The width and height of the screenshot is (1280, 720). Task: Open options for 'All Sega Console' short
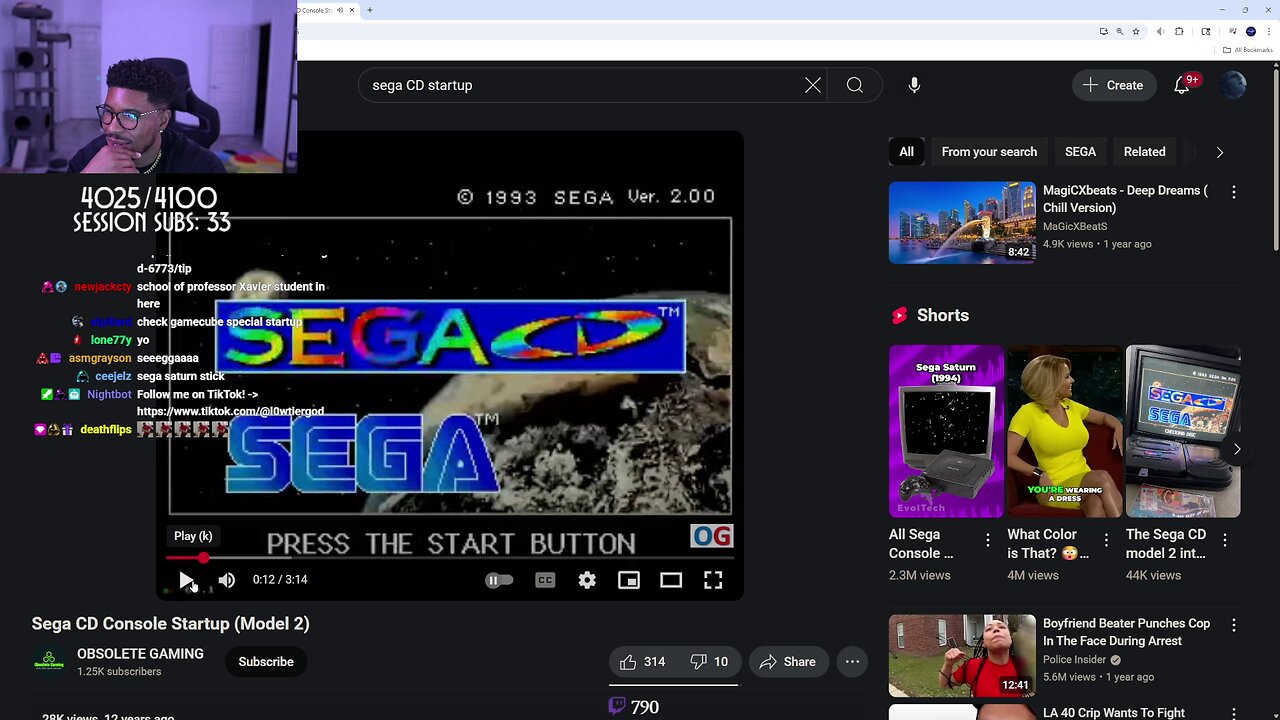pyautogui.click(x=988, y=540)
